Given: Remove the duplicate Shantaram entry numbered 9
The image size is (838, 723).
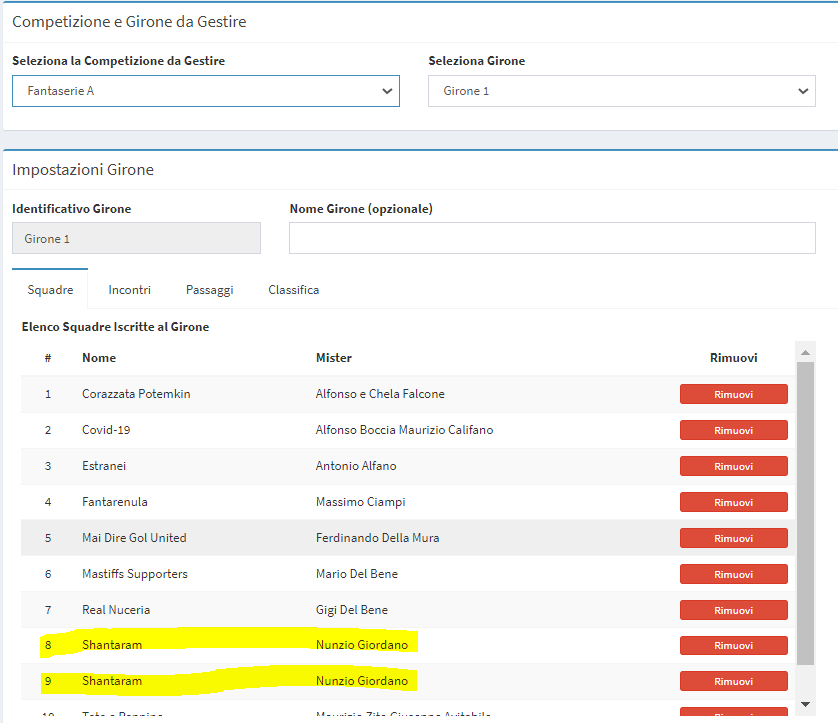Looking at the screenshot, I should (733, 681).
